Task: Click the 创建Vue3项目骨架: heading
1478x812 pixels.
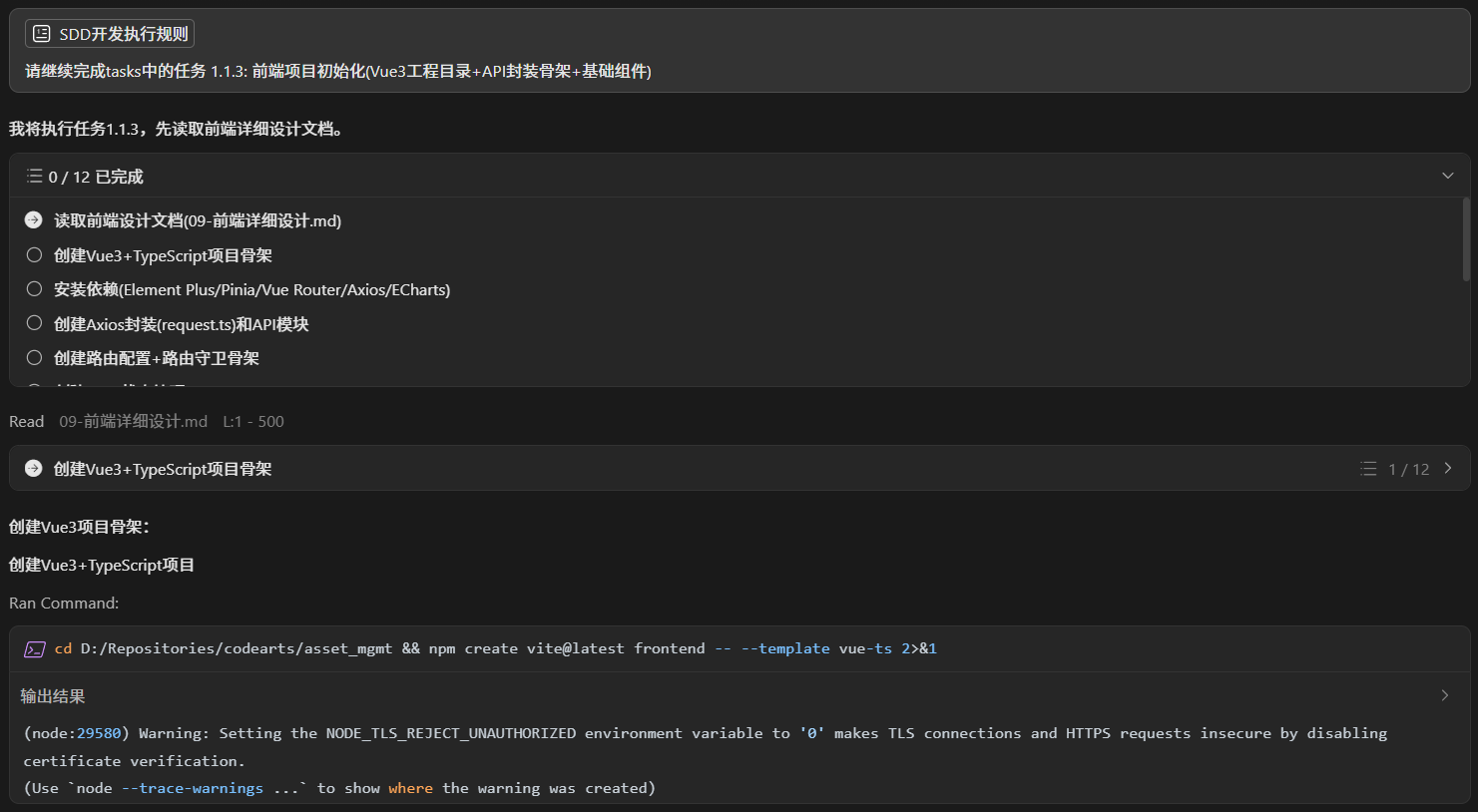Action: pos(80,527)
